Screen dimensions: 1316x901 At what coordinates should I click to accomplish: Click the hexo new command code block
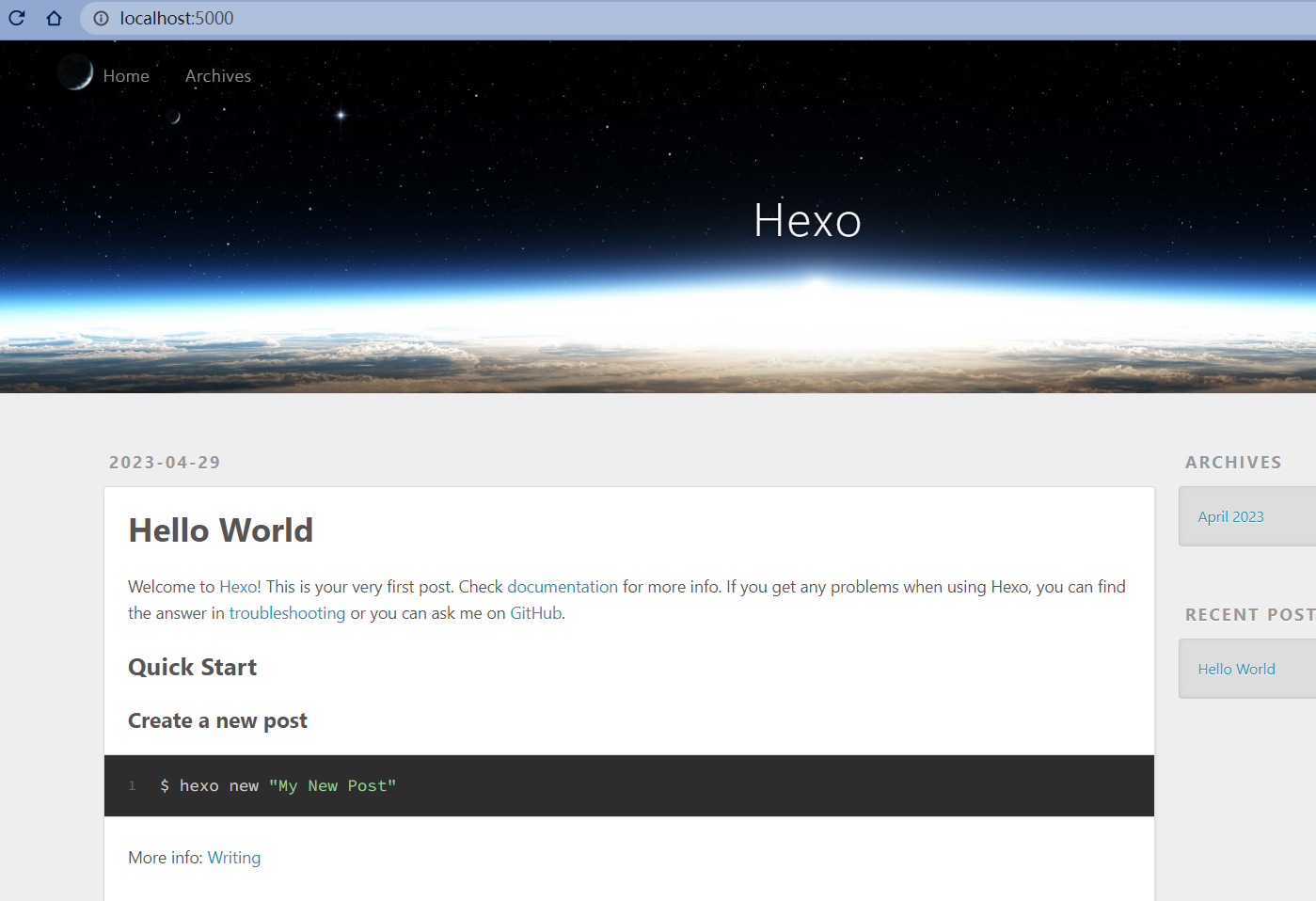(x=628, y=786)
